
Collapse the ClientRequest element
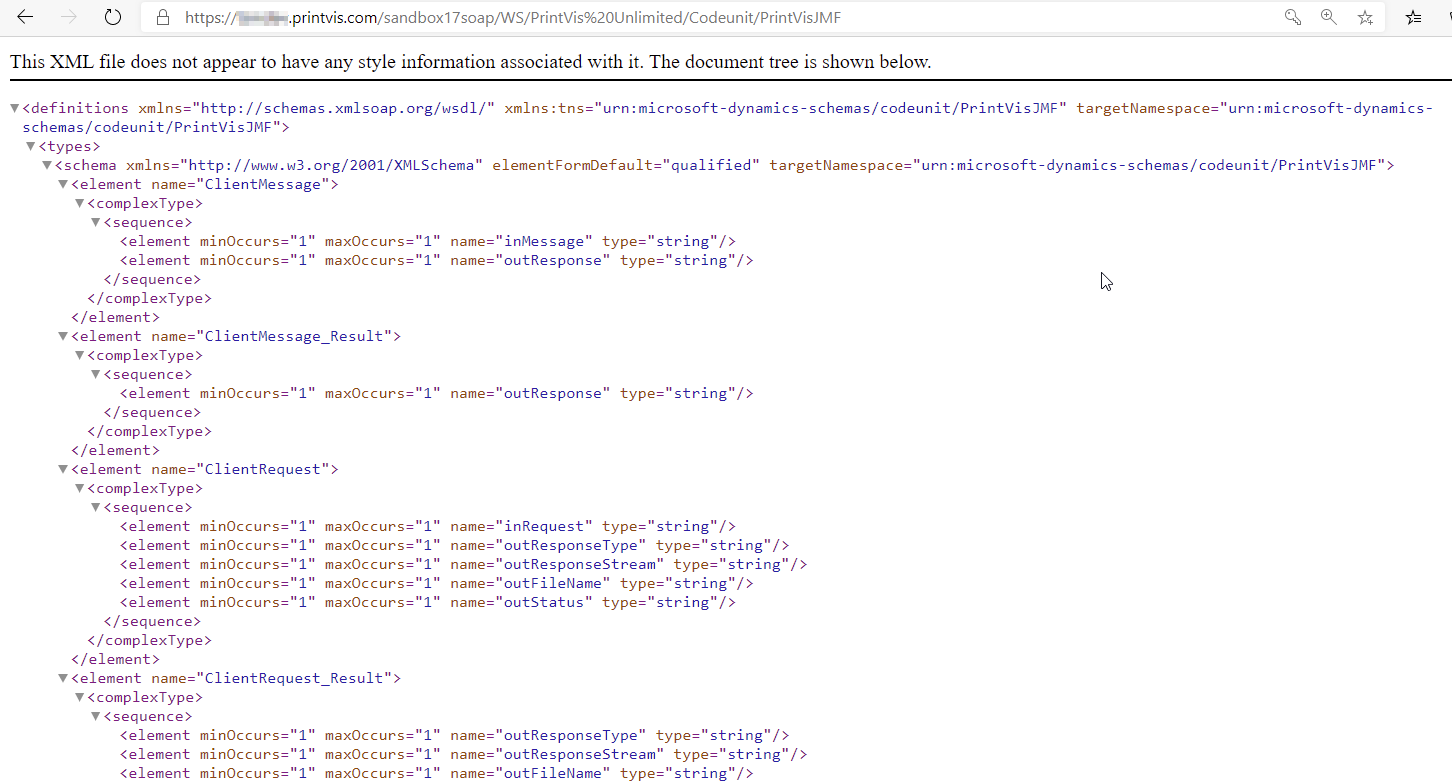[63, 470]
